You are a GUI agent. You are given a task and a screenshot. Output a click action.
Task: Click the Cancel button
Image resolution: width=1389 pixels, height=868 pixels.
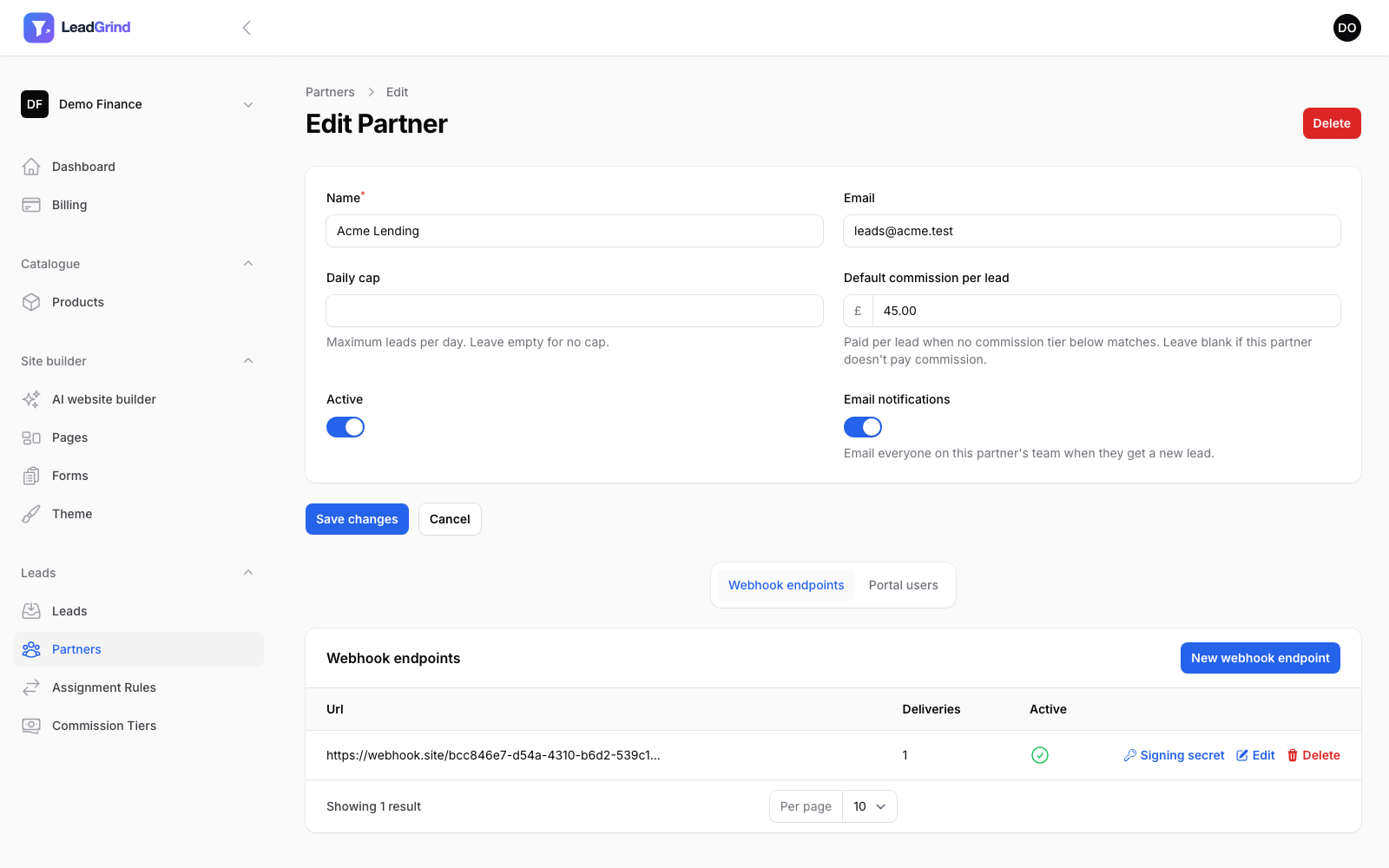pyautogui.click(x=450, y=519)
